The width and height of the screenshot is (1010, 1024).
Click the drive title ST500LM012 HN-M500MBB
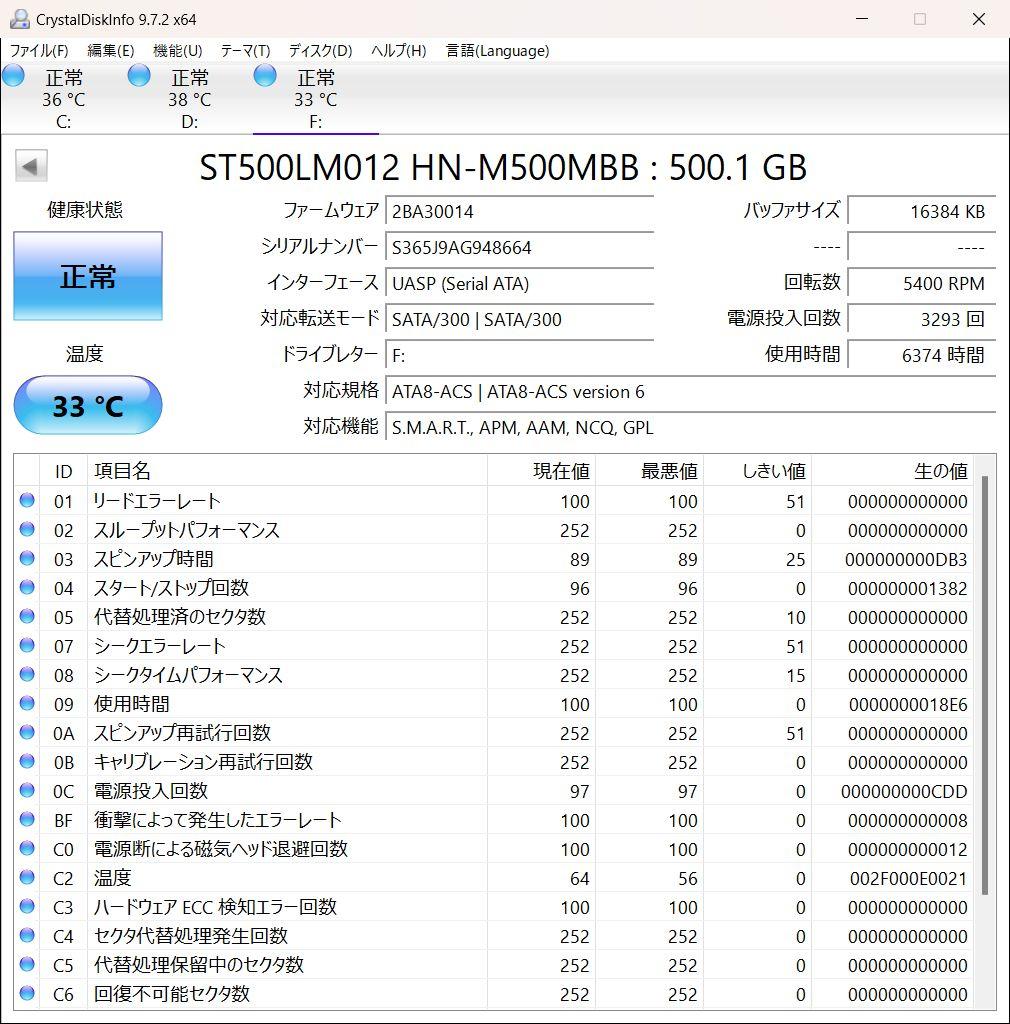tap(419, 167)
